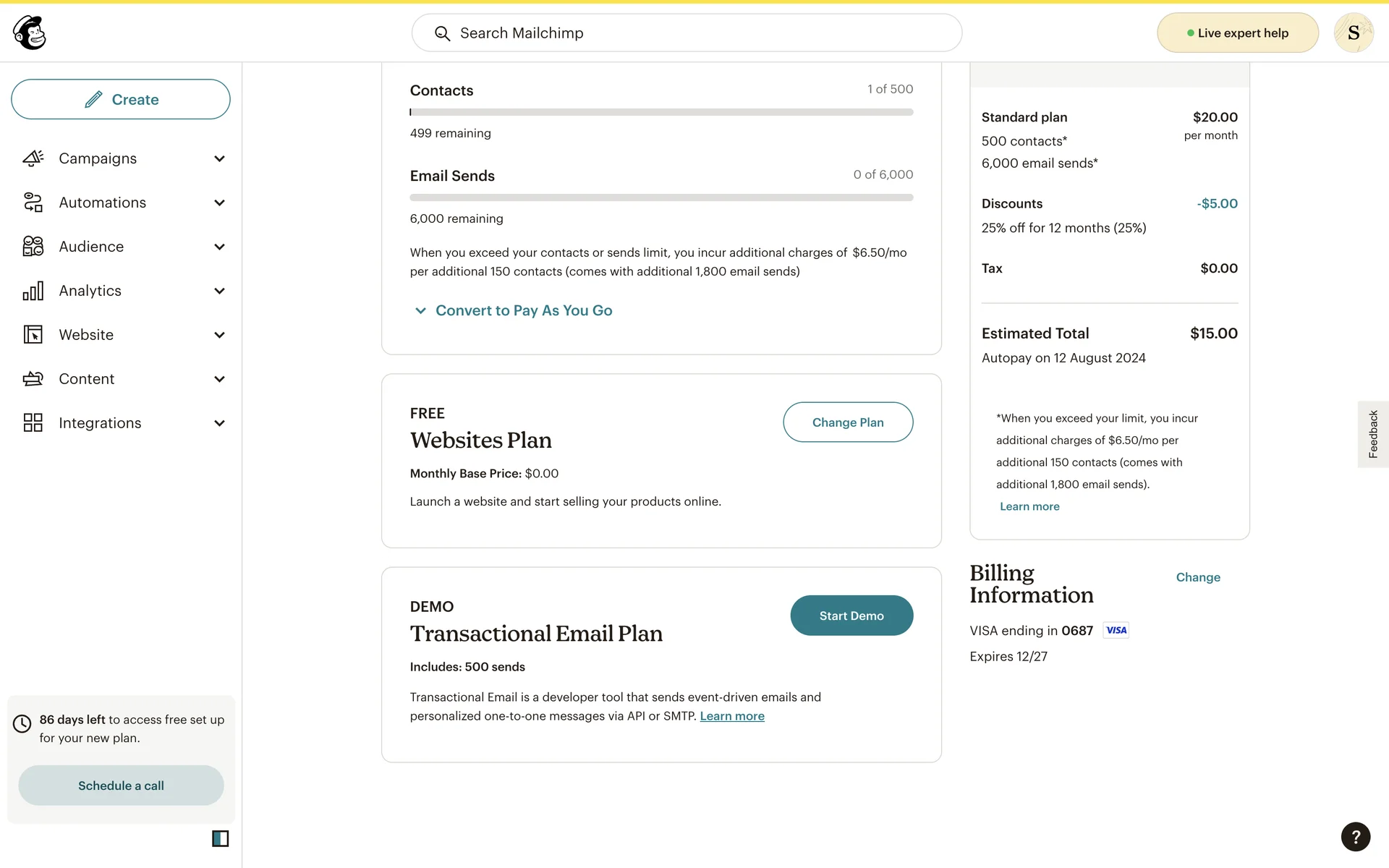
Task: Click Change Plan for Websites Plan
Action: [847, 422]
